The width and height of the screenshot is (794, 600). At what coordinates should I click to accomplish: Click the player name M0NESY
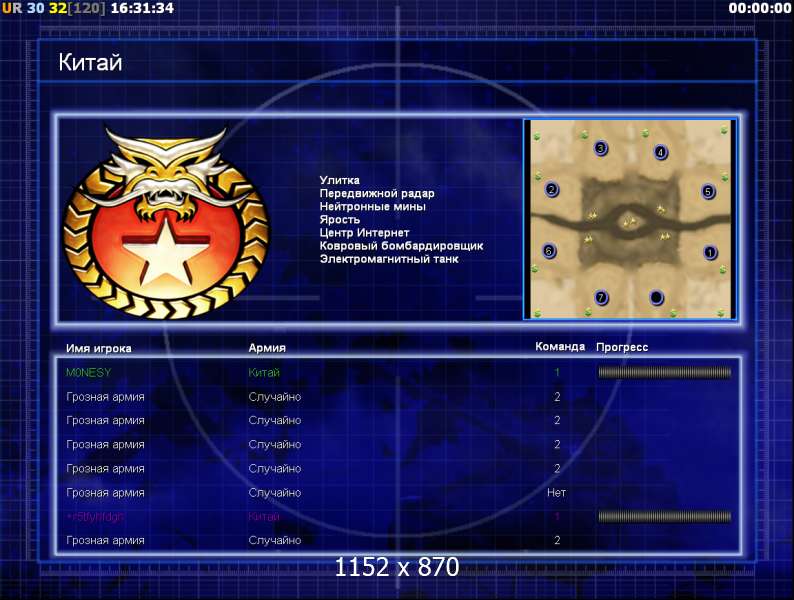(88, 373)
